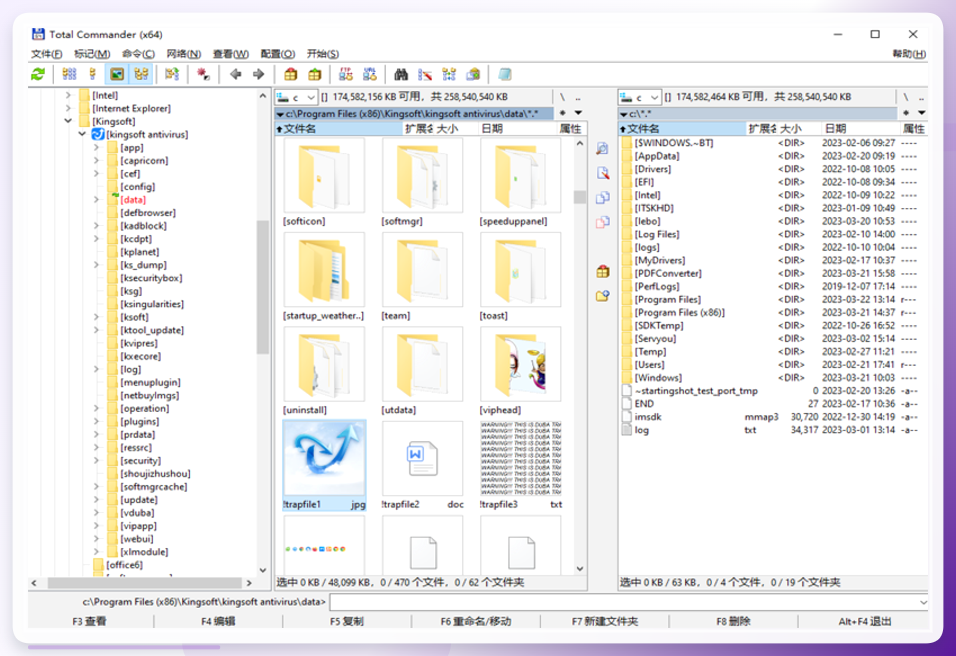Image resolution: width=956 pixels, height=656 pixels.
Task: Expand the [Intel] tree node
Action: coord(68,95)
